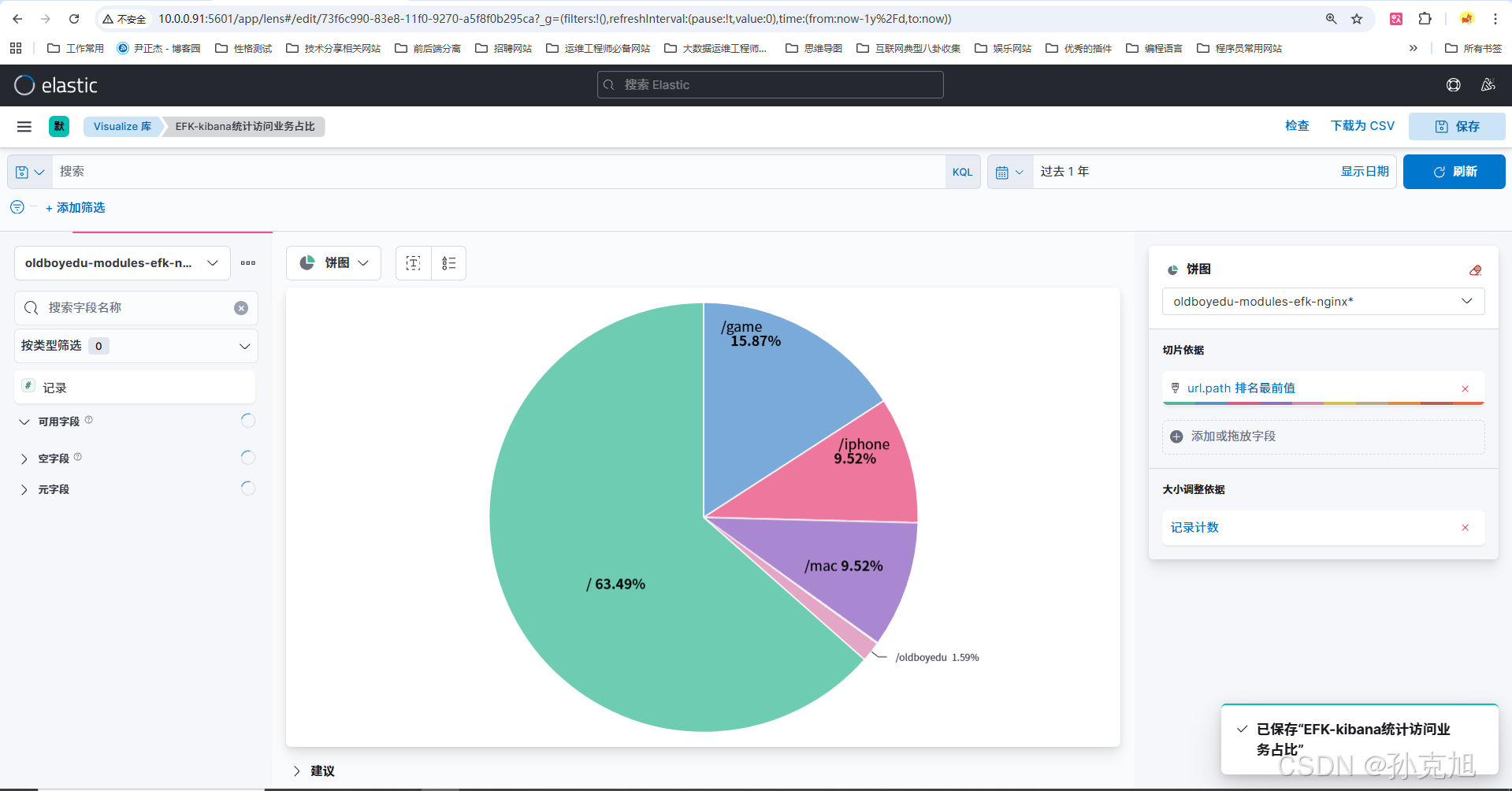Click the time range text 过去 1 年
The image size is (1512, 791).
1064,172
